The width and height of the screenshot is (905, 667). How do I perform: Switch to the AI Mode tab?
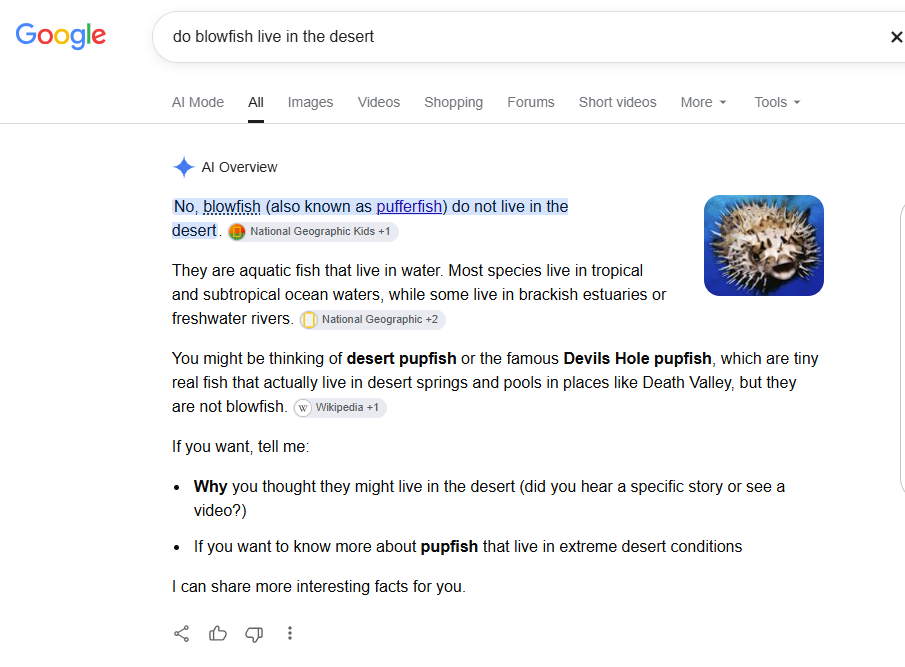coord(198,102)
